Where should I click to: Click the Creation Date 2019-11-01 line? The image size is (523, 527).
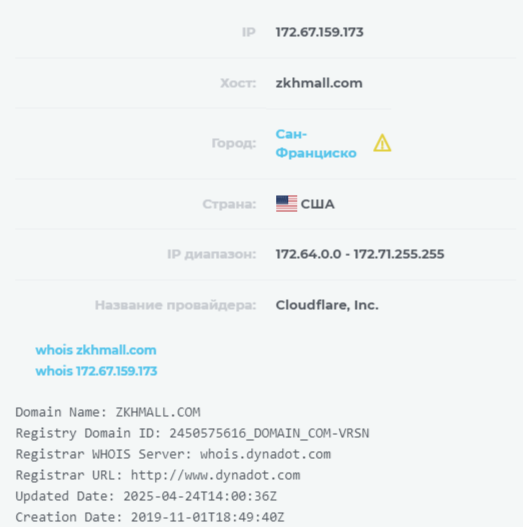[150, 517]
